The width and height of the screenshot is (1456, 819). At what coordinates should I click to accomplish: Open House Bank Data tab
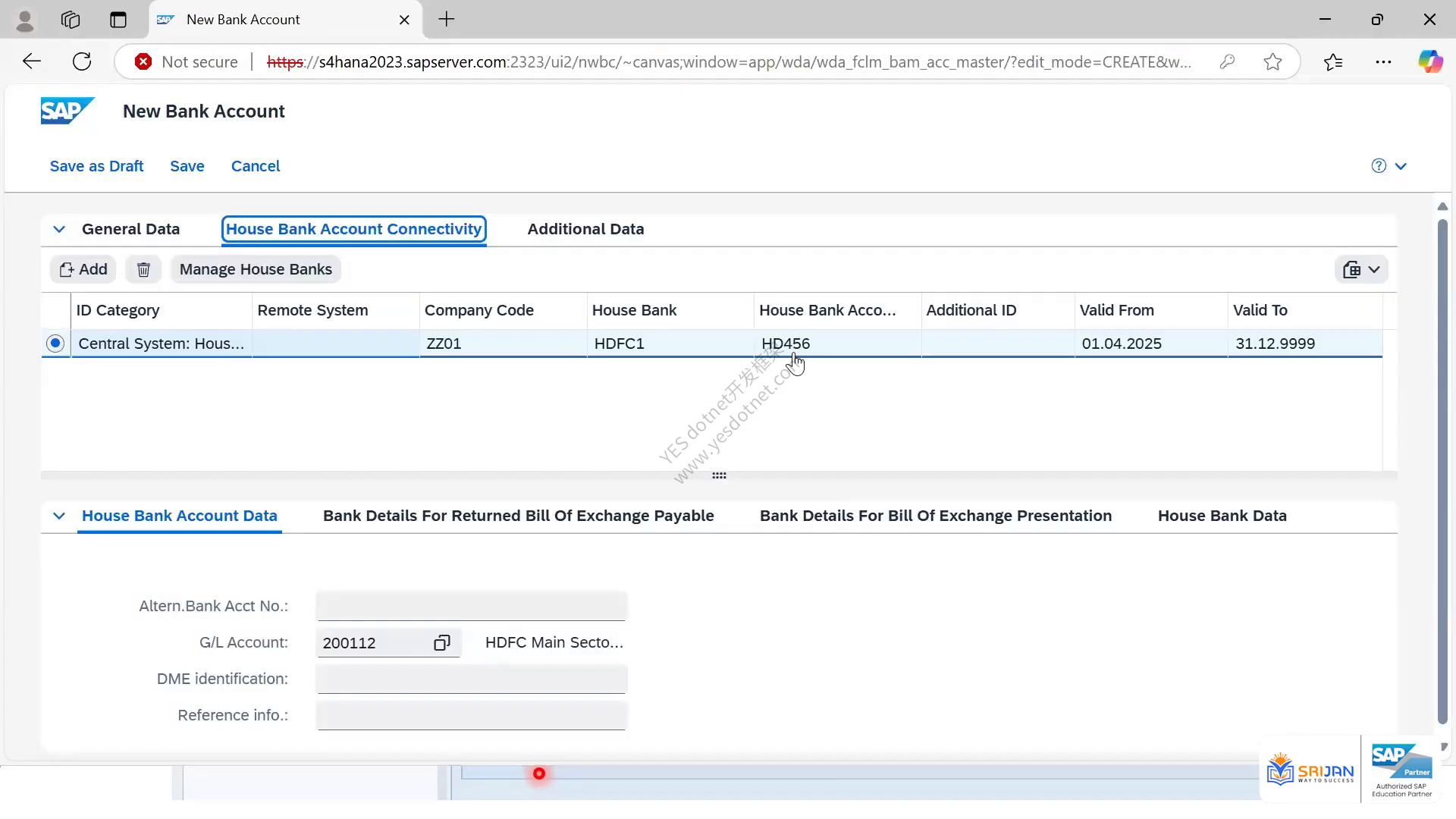(x=1222, y=516)
